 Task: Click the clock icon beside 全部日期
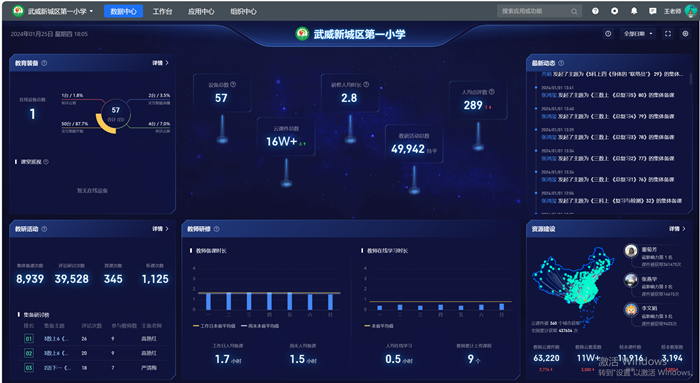tap(608, 34)
